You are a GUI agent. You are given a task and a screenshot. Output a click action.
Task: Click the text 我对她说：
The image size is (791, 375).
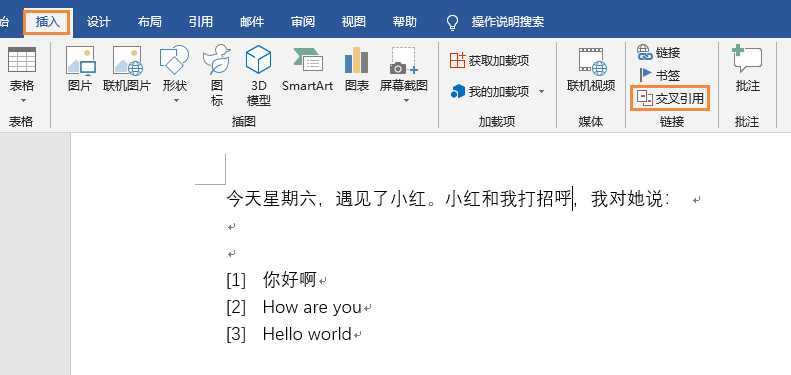pyautogui.click(x=631, y=199)
